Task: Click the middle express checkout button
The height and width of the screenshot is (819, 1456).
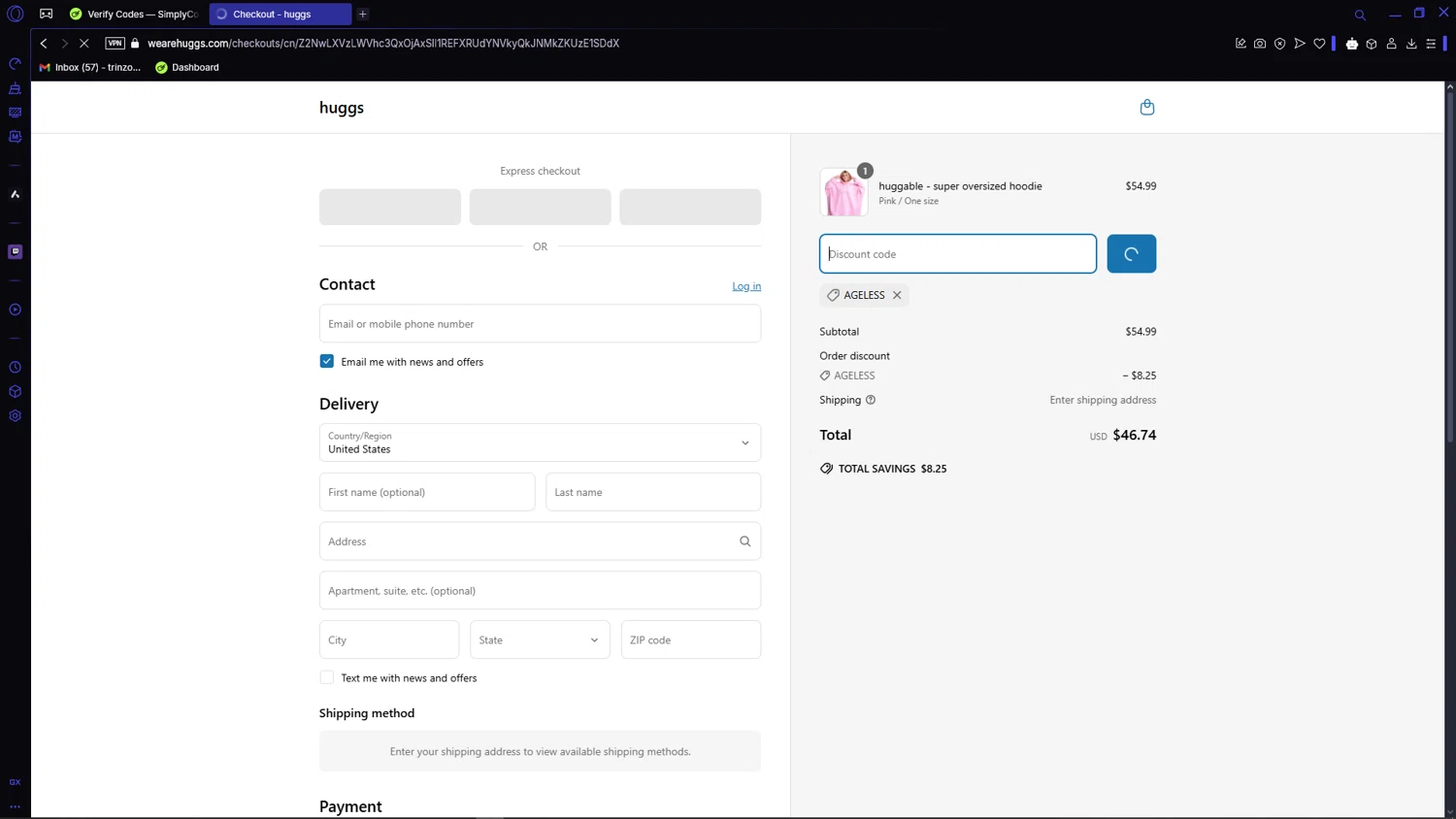Action: point(540,207)
